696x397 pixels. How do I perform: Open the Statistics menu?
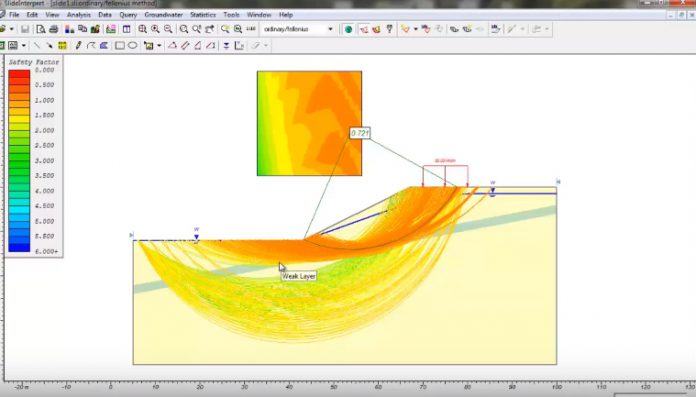(x=203, y=15)
